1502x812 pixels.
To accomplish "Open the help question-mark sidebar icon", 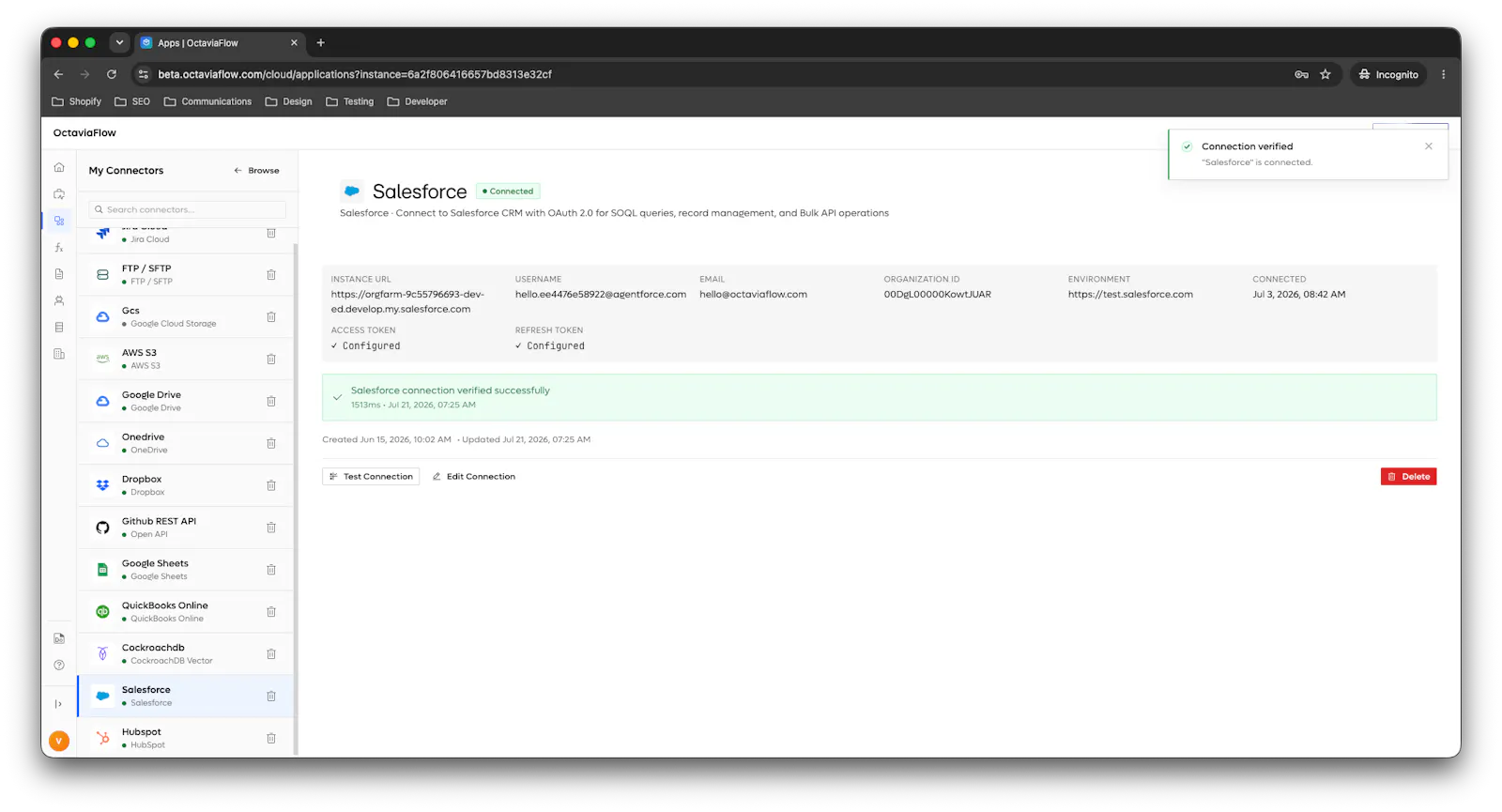I will 59,665.
